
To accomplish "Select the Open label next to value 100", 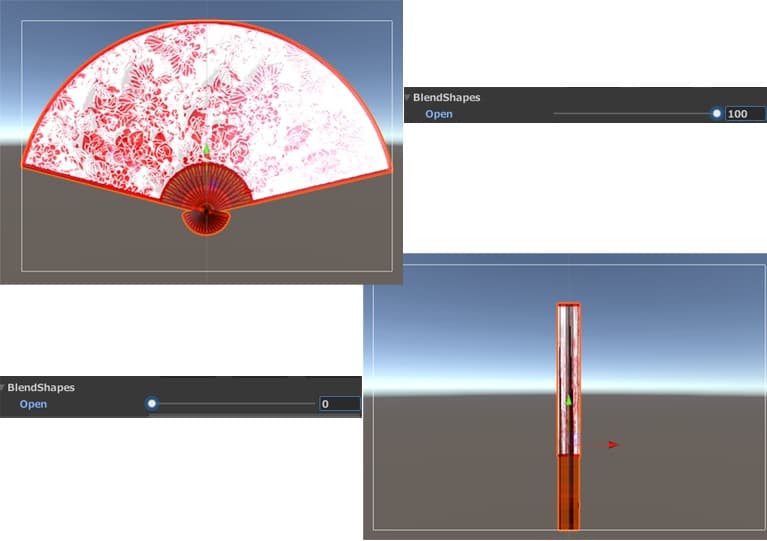I will (x=439, y=114).
